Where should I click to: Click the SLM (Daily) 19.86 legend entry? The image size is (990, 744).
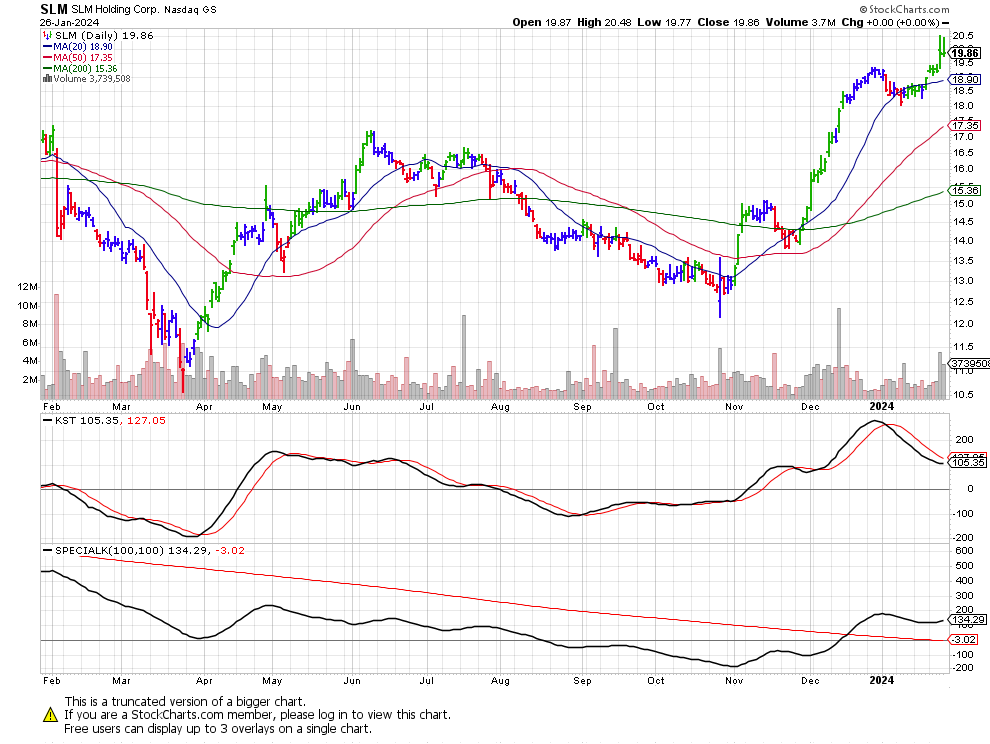(104, 35)
